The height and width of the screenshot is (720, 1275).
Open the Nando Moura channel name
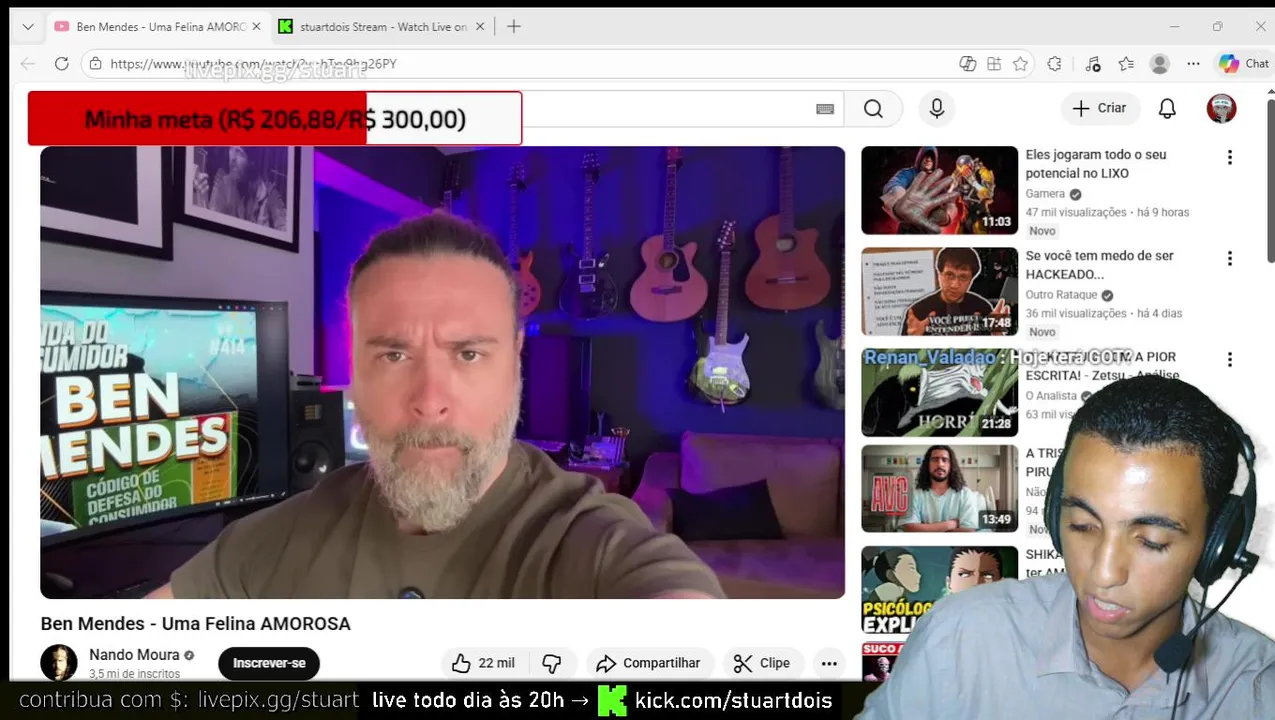click(x=134, y=655)
